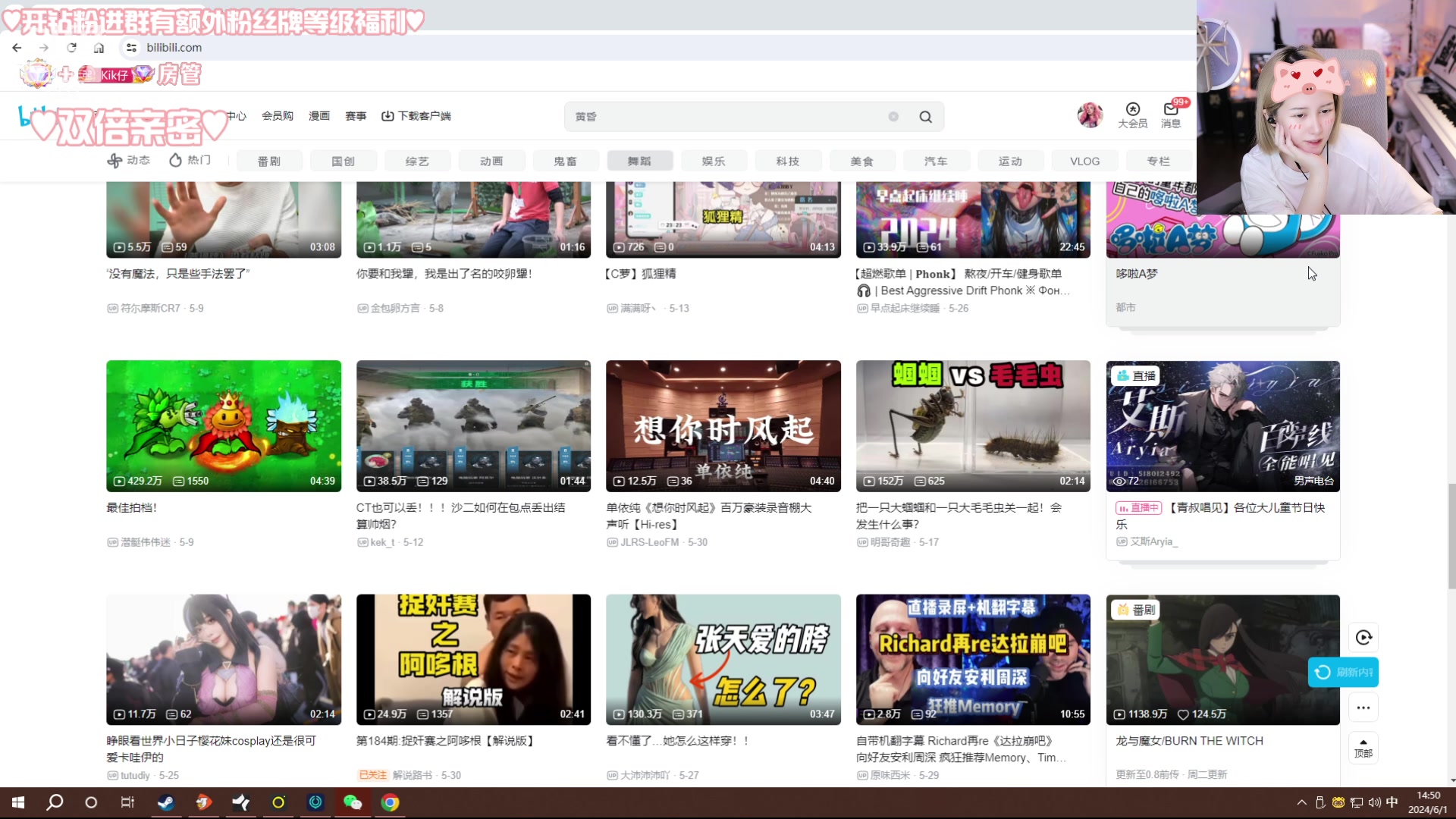The image size is (1456, 819).
Task: Open the 热门 trending icon
Action: [x=189, y=160]
